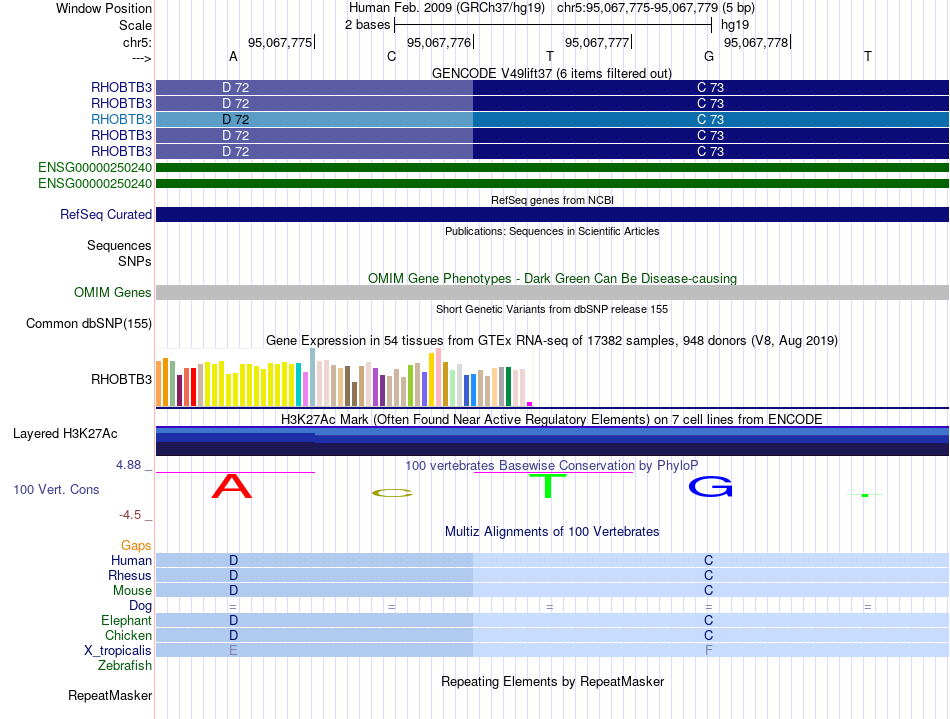Click the Mouse alignment row label

point(132,591)
